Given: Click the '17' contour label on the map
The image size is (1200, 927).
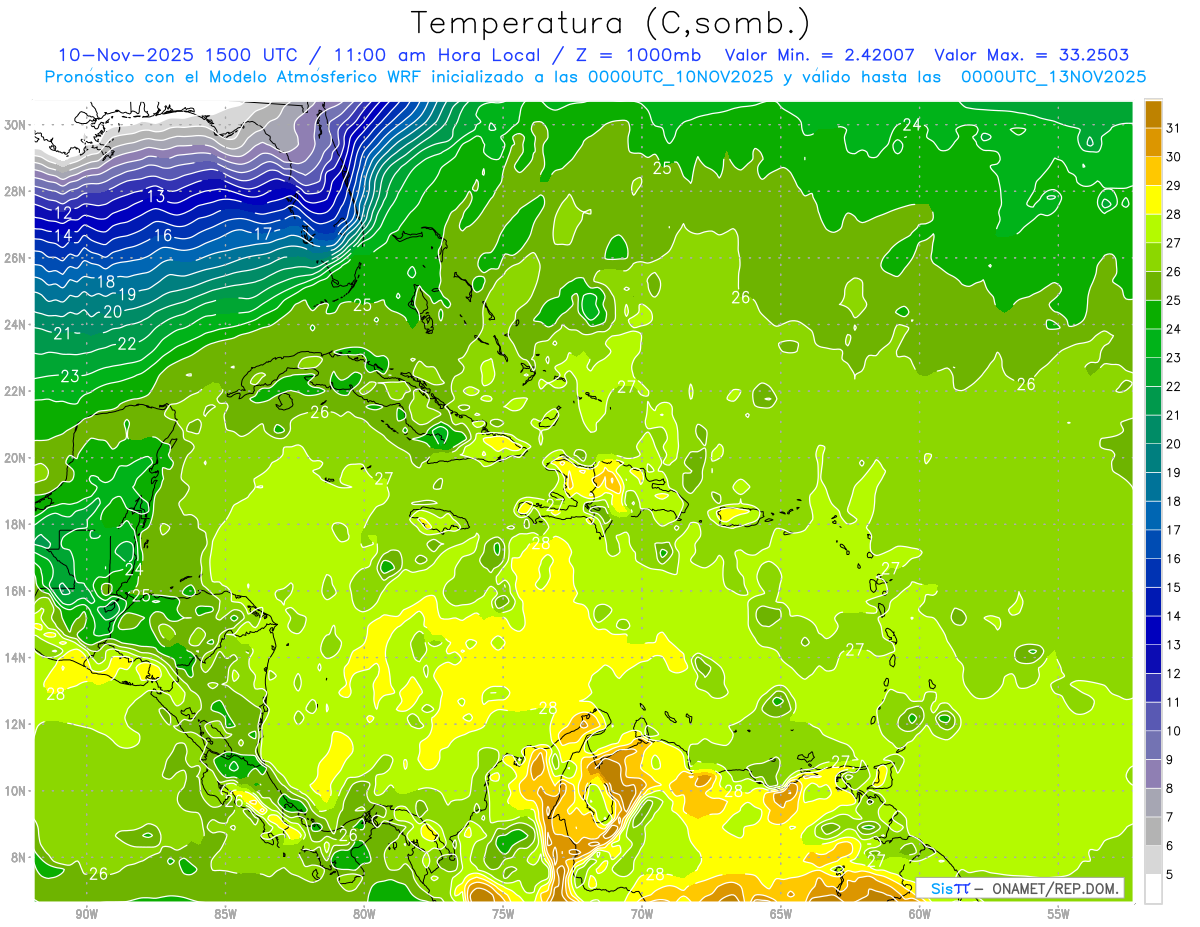Looking at the screenshot, I should click(263, 234).
